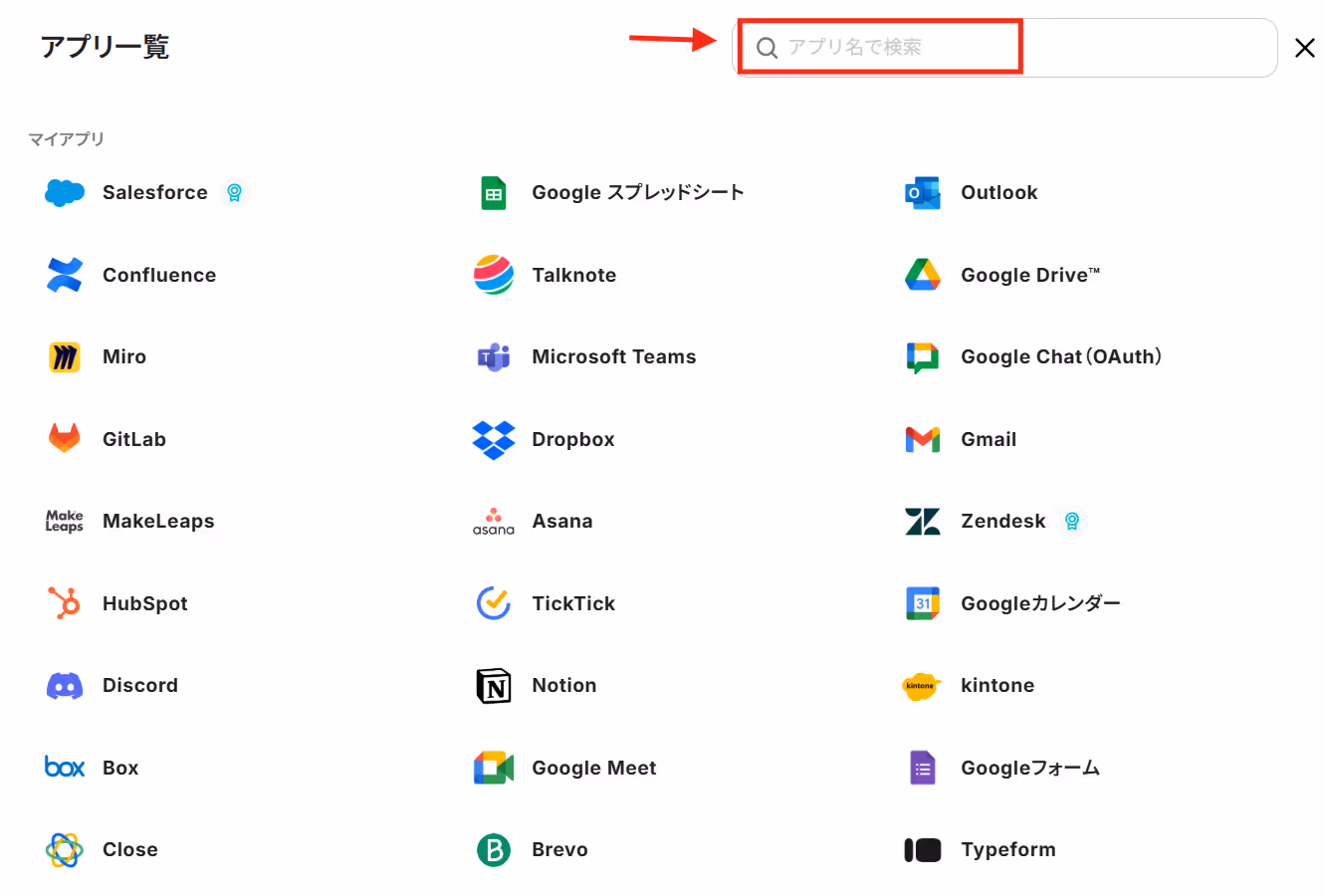This screenshot has height=896, width=1325.
Task: Open the TickTick label
Action: coord(573,603)
